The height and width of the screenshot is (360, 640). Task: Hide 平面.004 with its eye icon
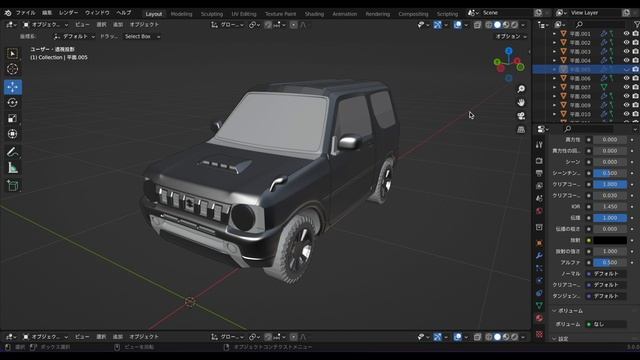(627, 60)
